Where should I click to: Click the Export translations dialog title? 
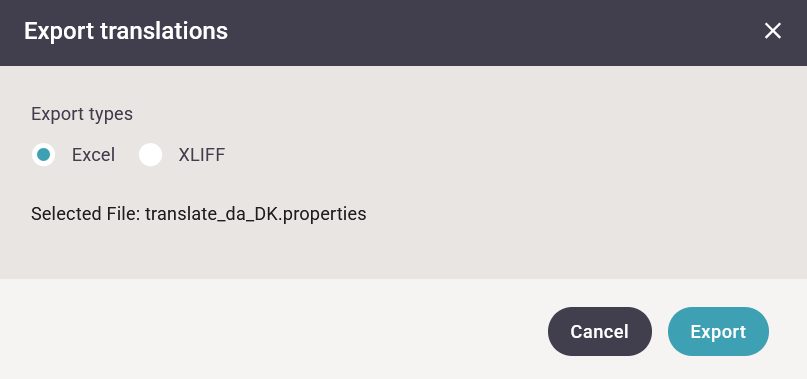point(126,31)
